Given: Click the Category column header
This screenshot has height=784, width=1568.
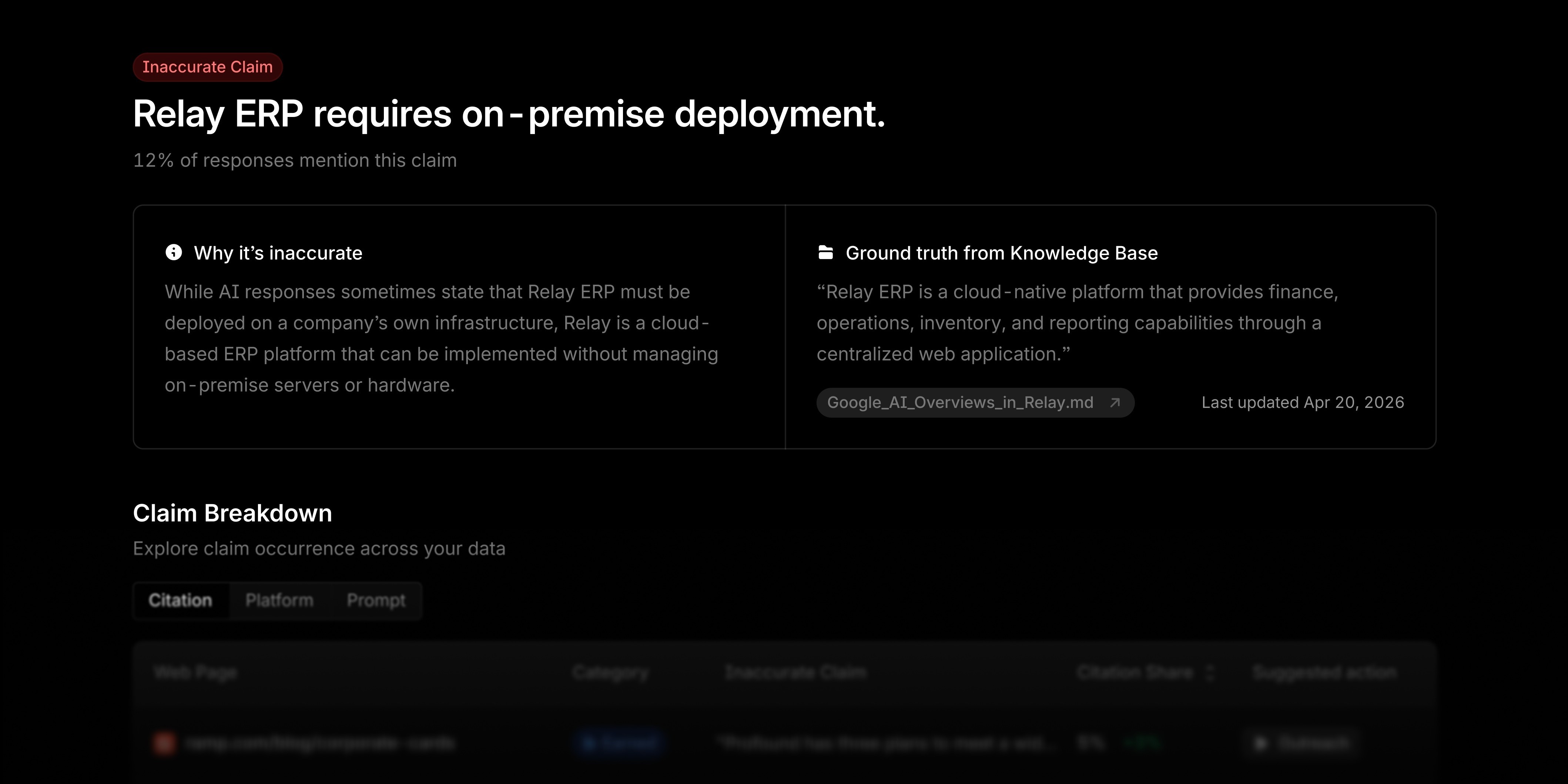Looking at the screenshot, I should (x=610, y=673).
